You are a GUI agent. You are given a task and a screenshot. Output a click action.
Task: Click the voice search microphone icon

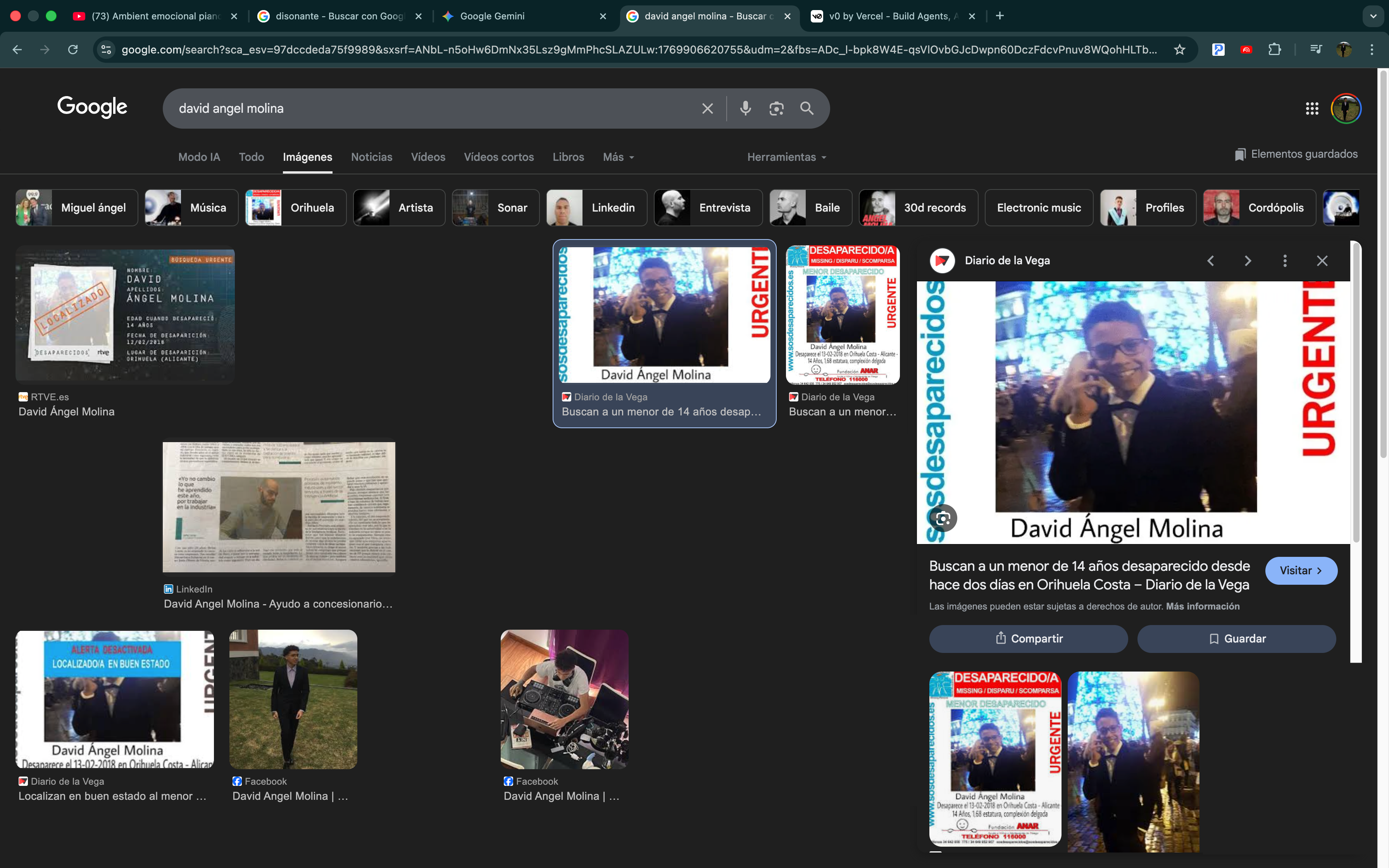point(745,108)
